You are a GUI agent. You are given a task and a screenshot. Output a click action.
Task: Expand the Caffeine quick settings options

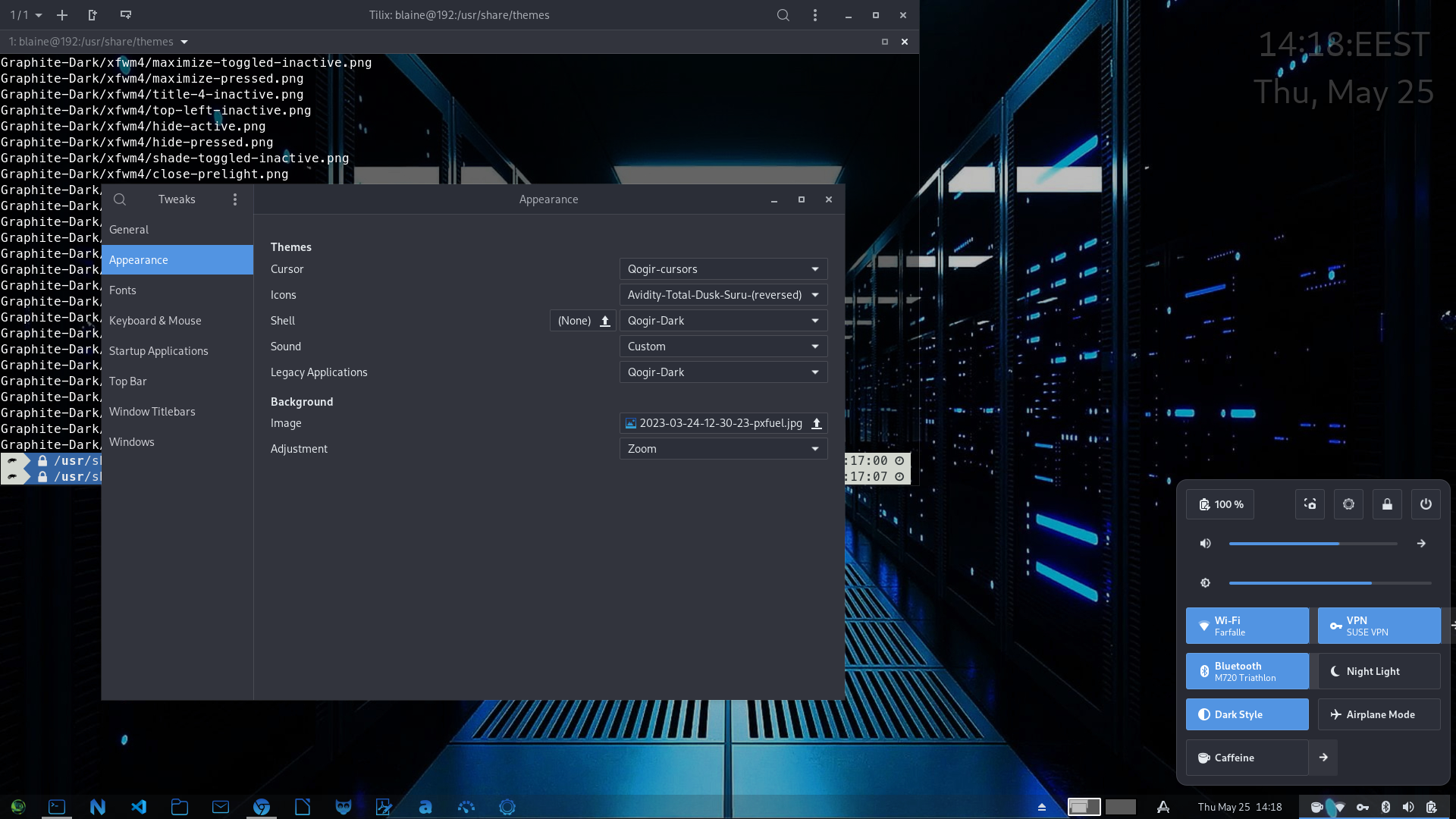(x=1323, y=757)
